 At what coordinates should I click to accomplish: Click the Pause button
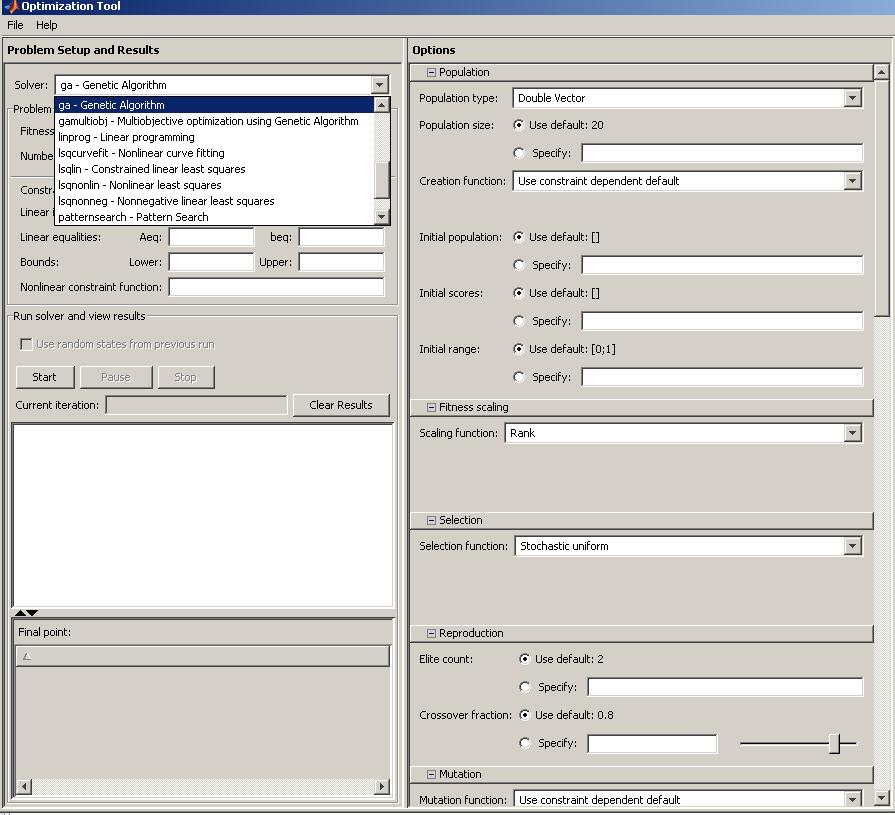(x=116, y=377)
